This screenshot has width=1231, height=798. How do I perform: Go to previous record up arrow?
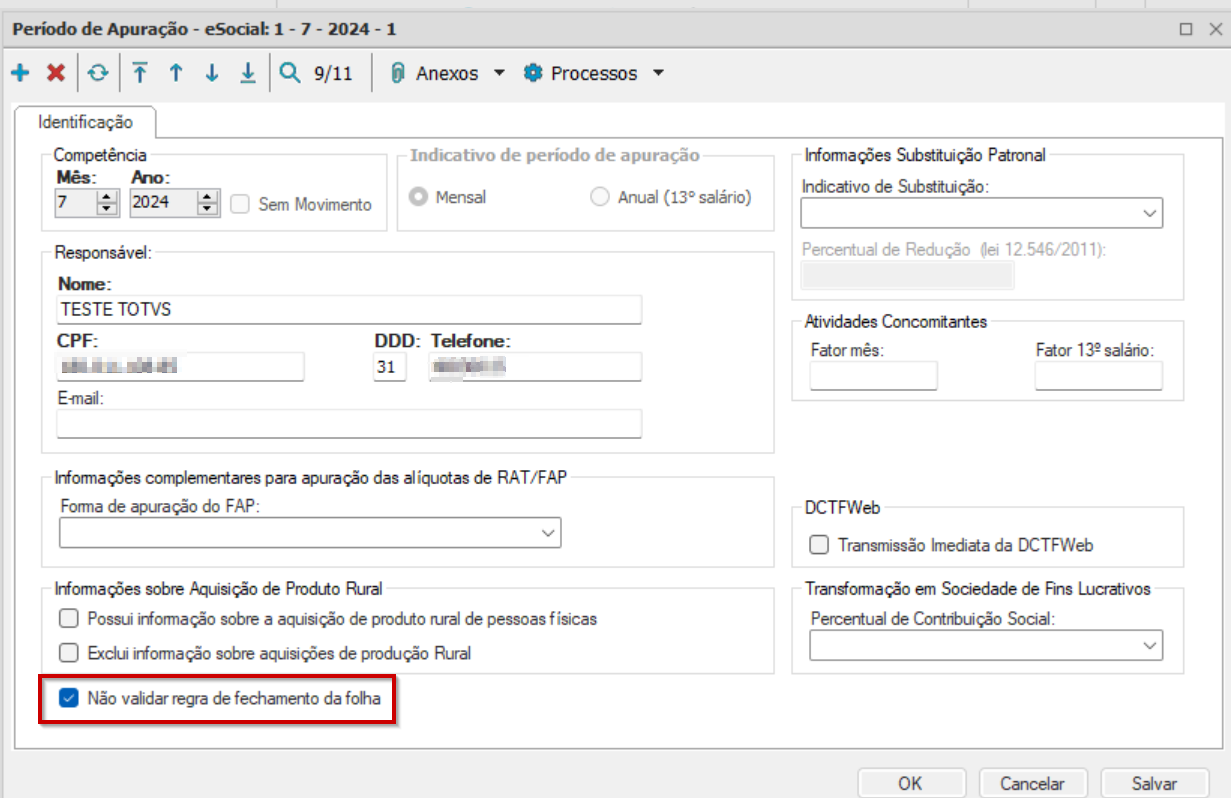pos(176,73)
